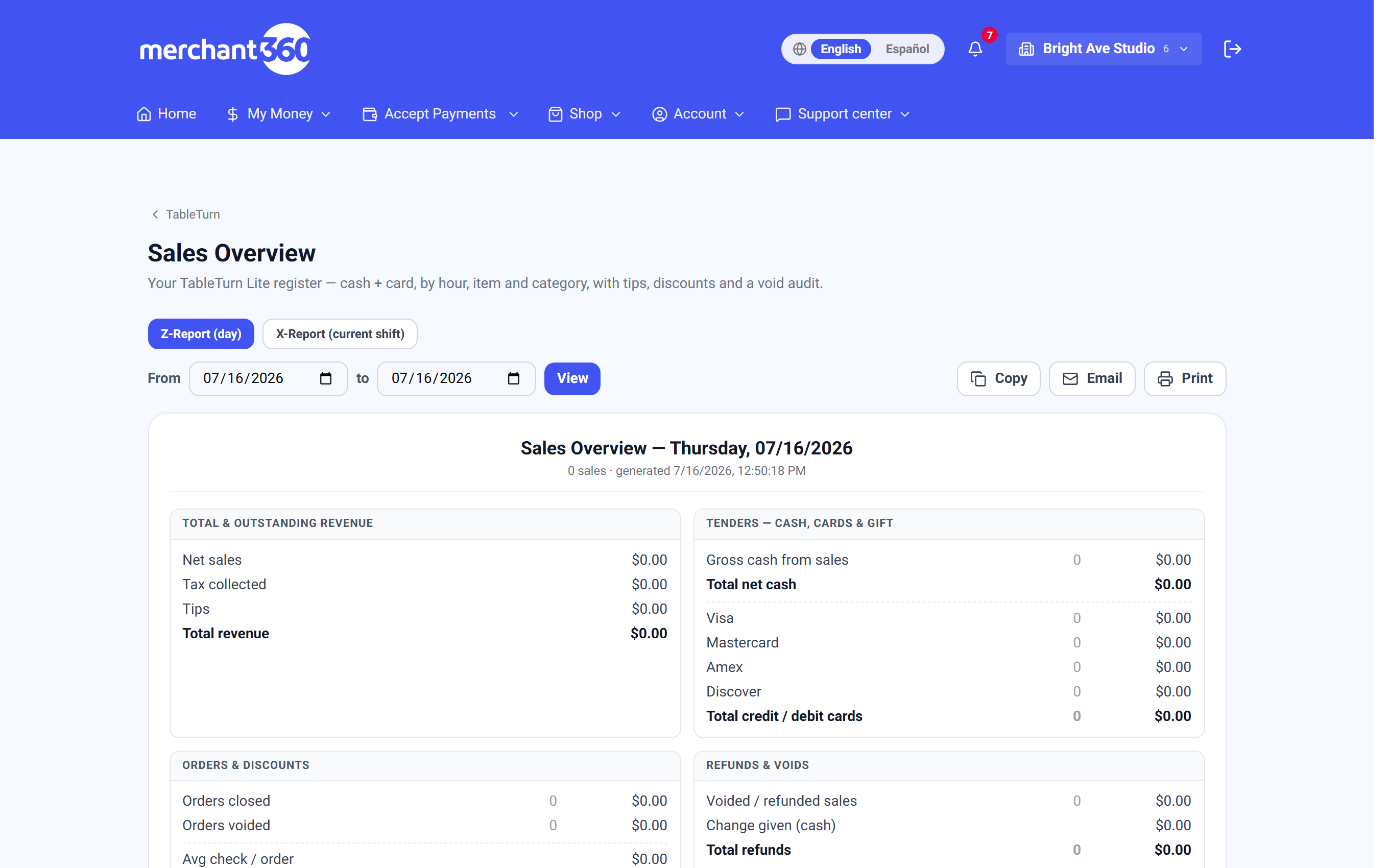Click the 'Tax collected' row label
Viewport: 1389px width, 868px height.
tap(224, 585)
